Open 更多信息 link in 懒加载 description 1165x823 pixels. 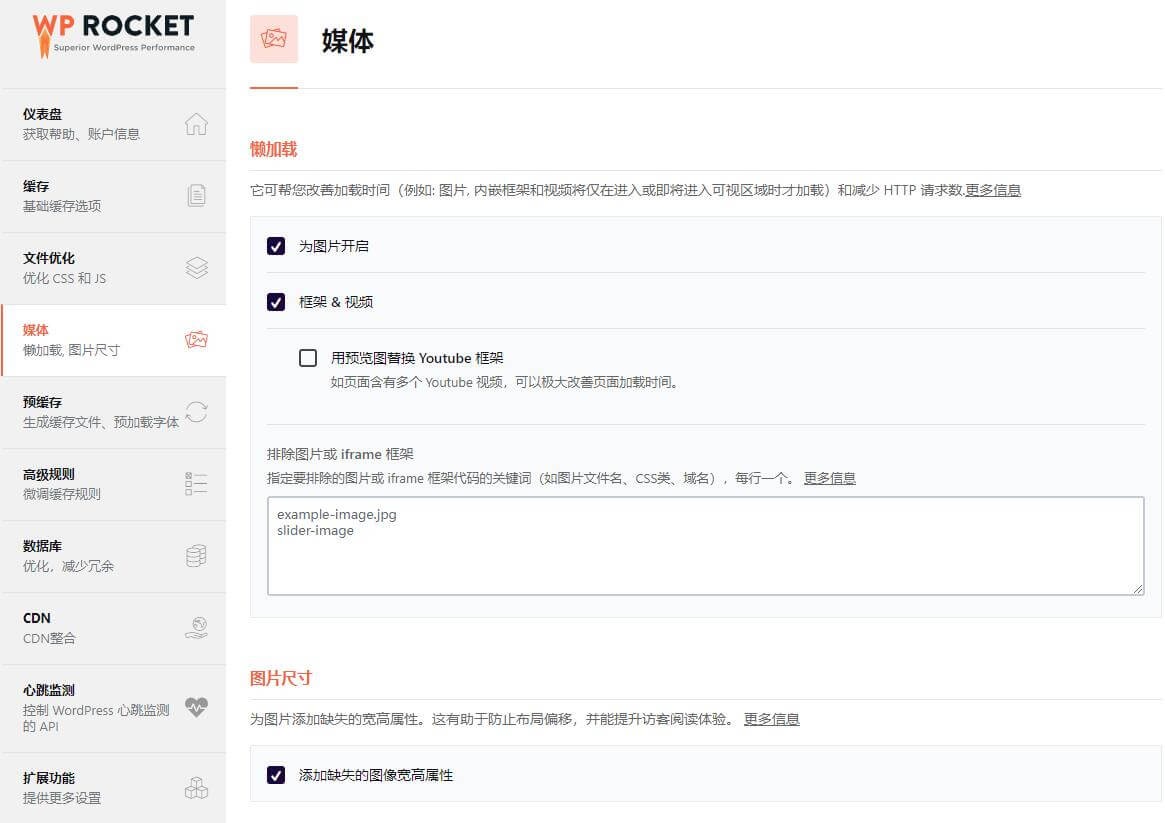[x=992, y=190]
